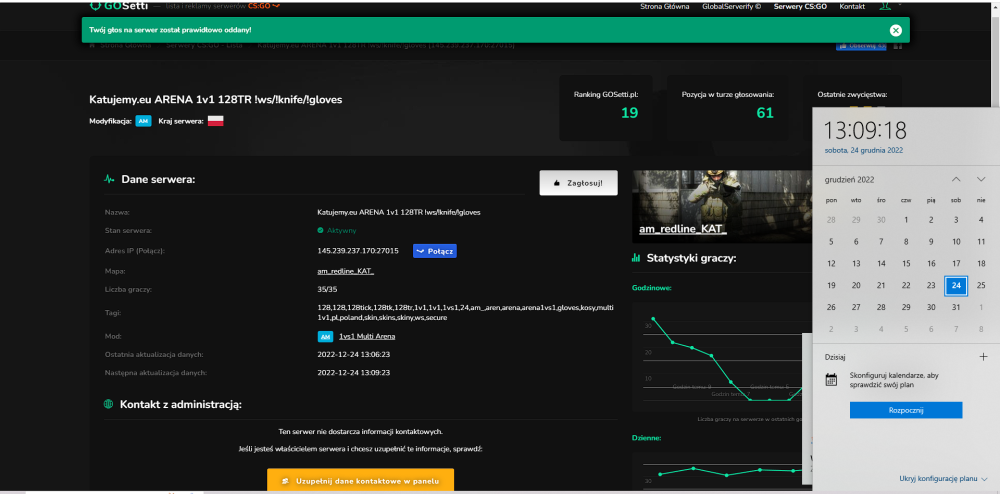Select December 31 in the calendar
This screenshot has width=1000, height=494.
[956, 307]
